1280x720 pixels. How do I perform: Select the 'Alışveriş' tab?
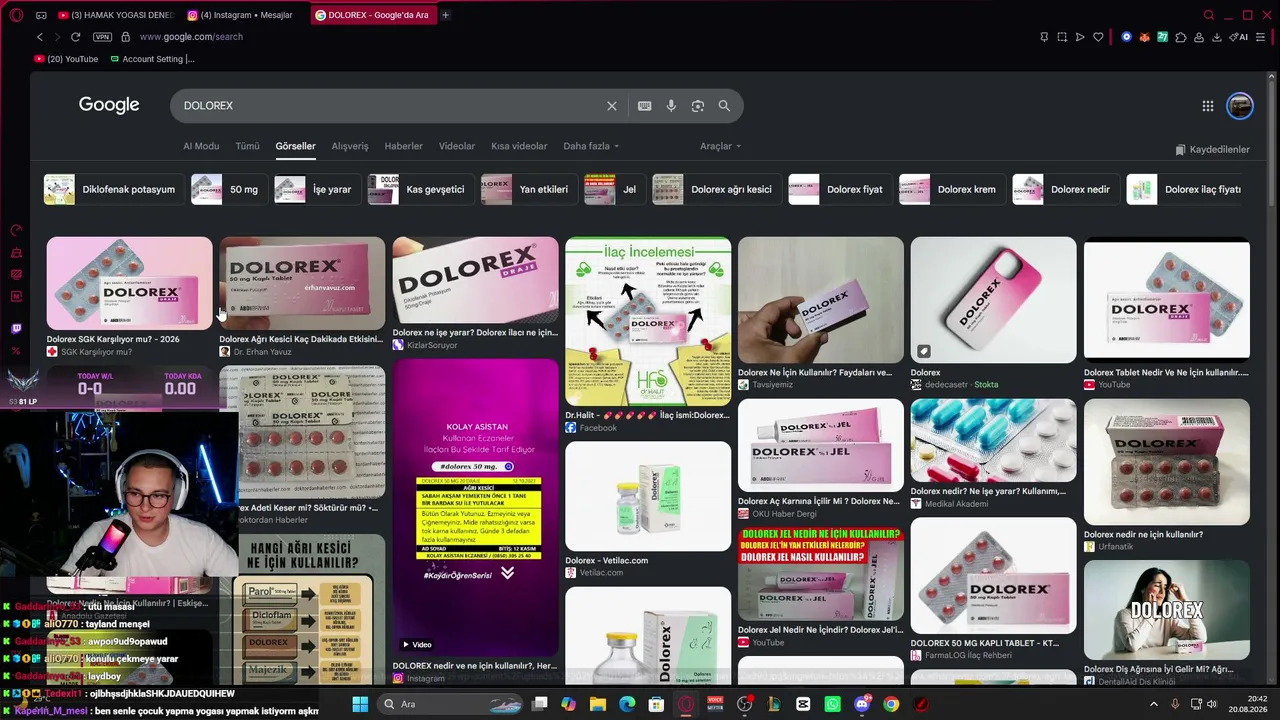[x=350, y=146]
